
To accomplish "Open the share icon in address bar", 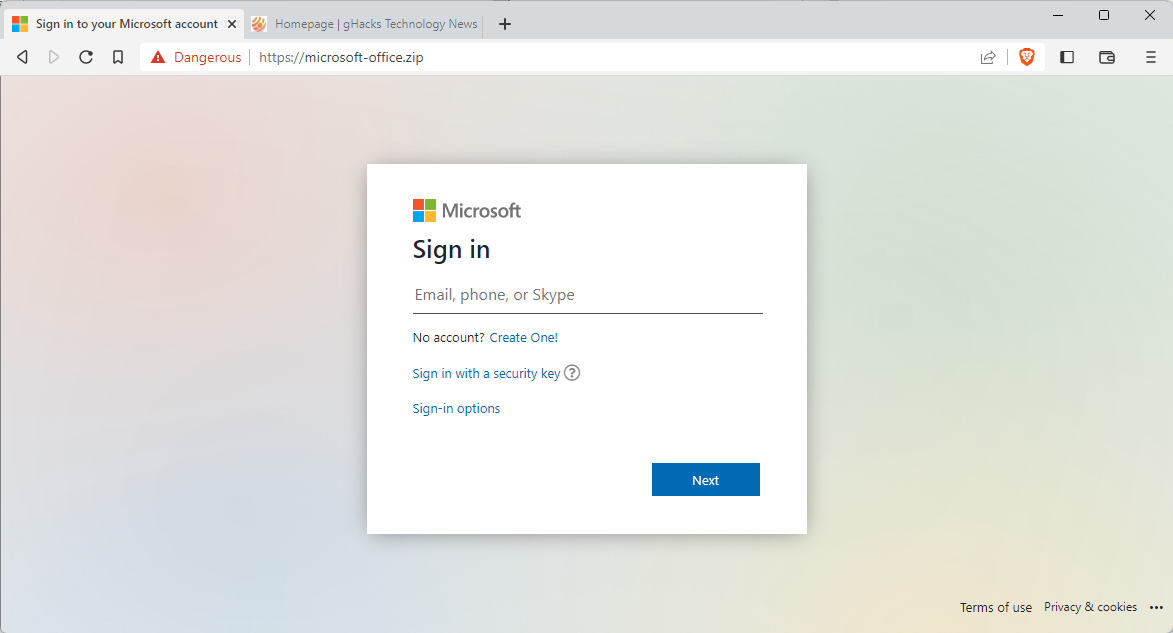I will tap(988, 57).
